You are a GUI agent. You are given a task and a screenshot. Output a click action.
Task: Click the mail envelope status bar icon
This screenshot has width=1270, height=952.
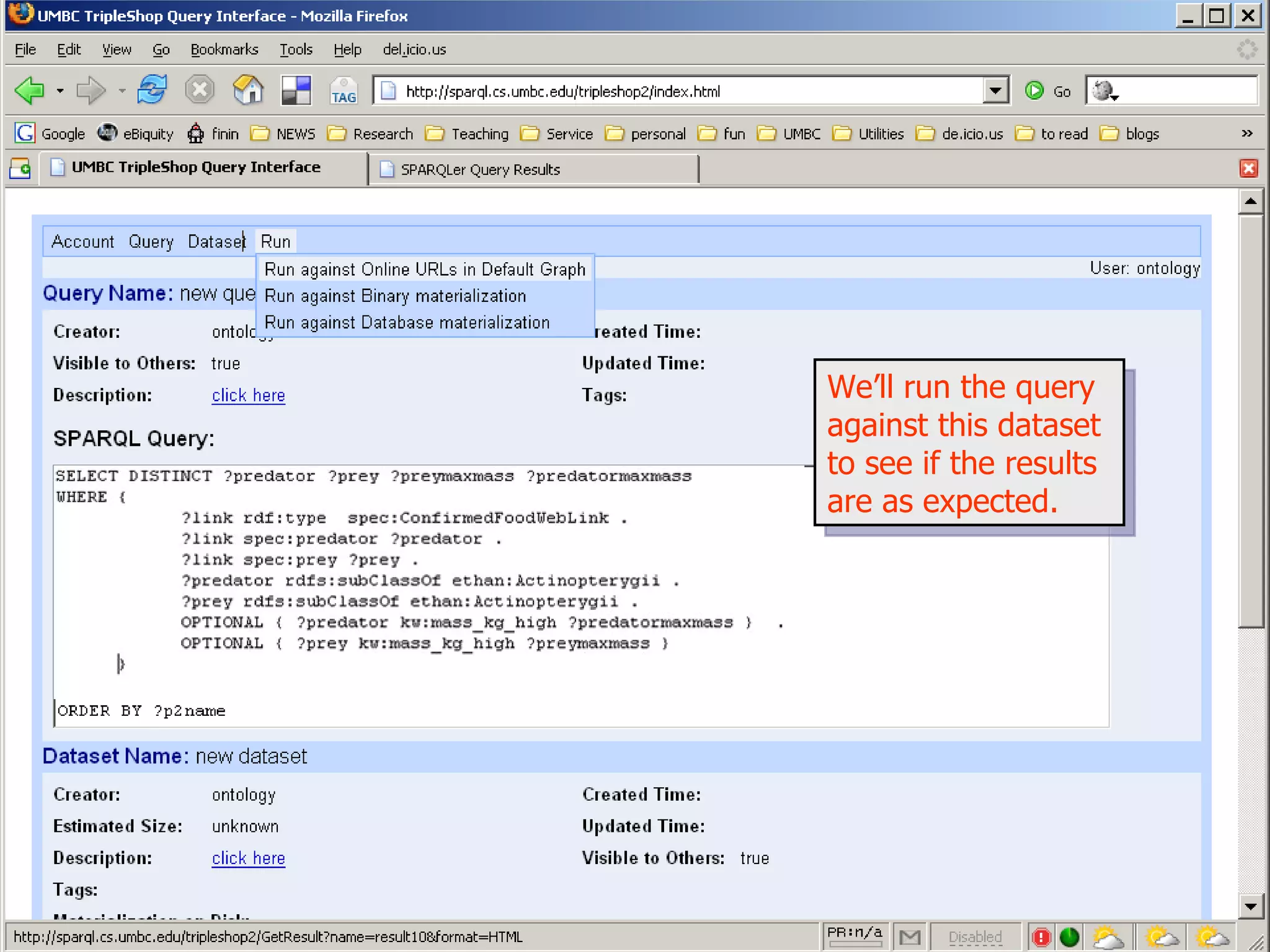click(x=910, y=937)
